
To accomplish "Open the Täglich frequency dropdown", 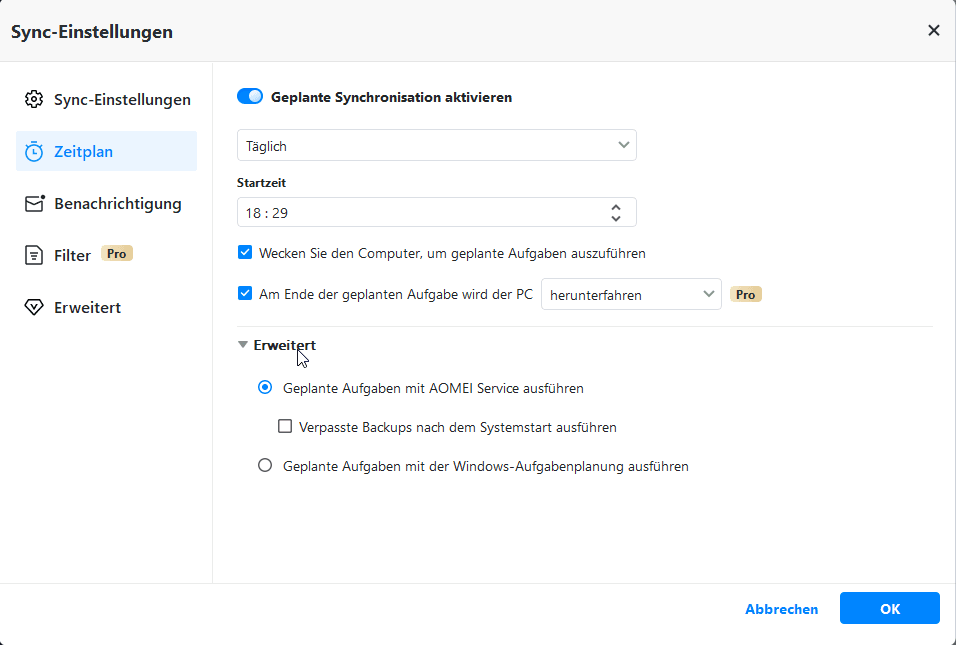I will click(x=436, y=146).
